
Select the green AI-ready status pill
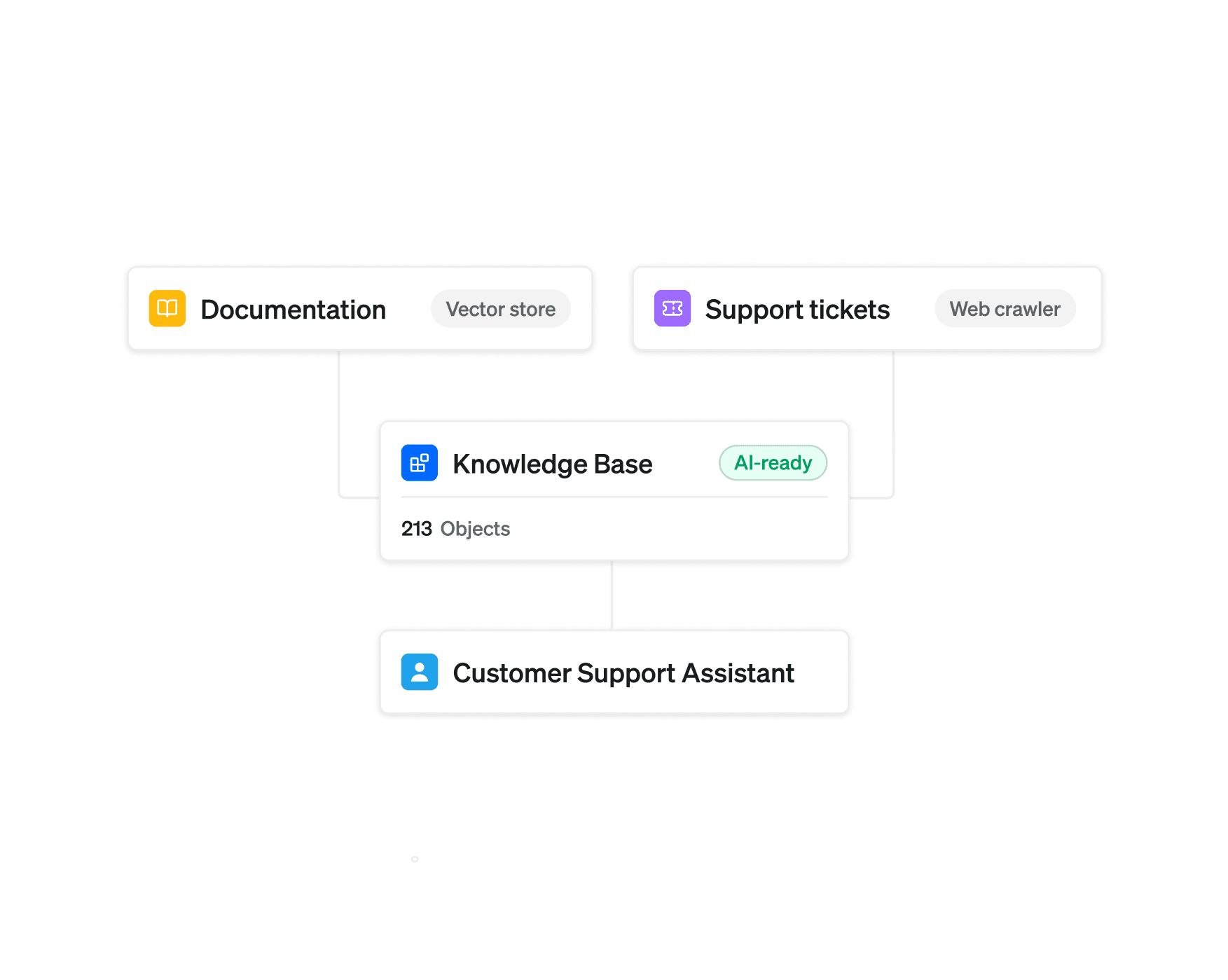(773, 463)
